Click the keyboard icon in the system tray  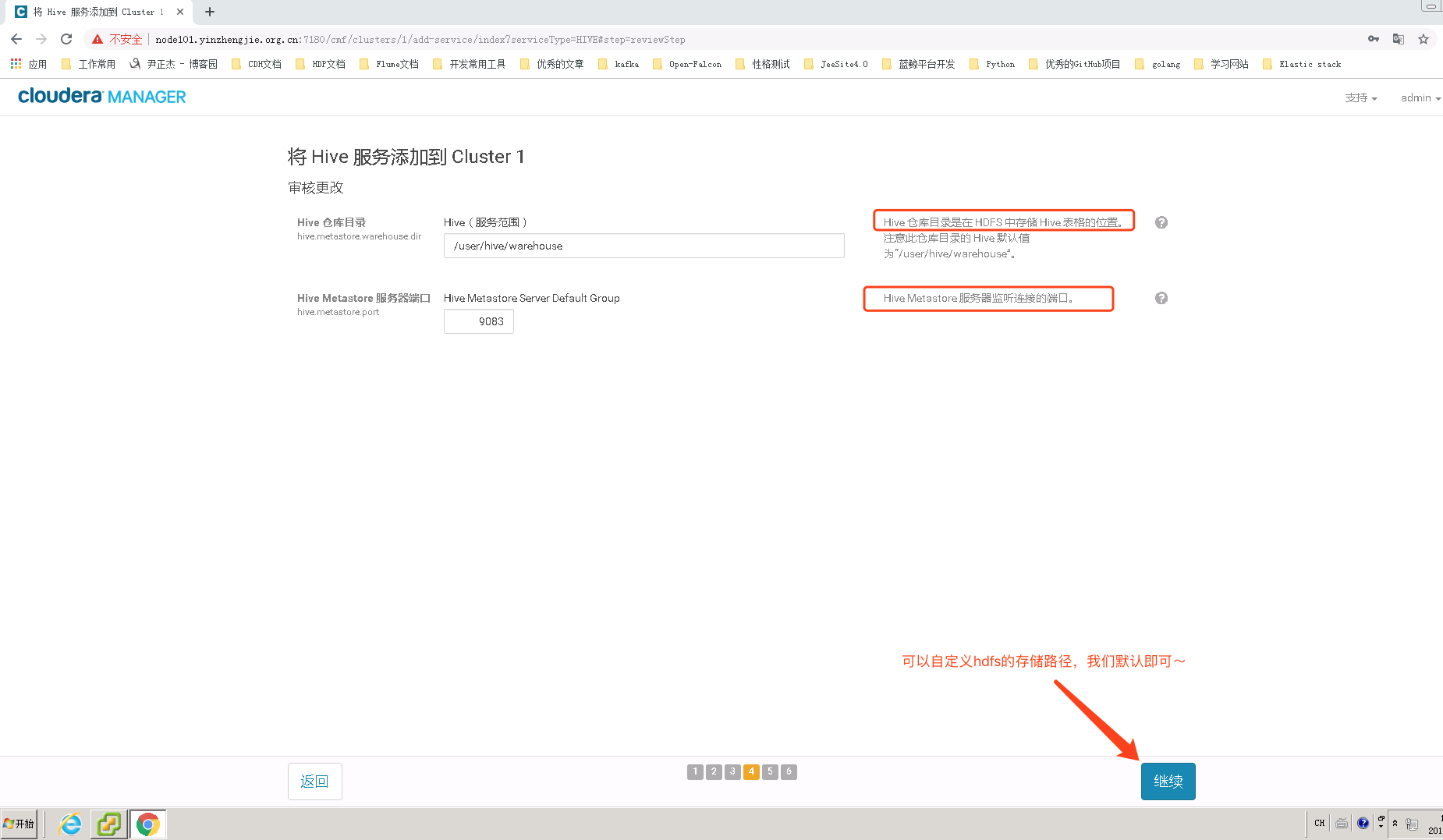pos(1342,824)
